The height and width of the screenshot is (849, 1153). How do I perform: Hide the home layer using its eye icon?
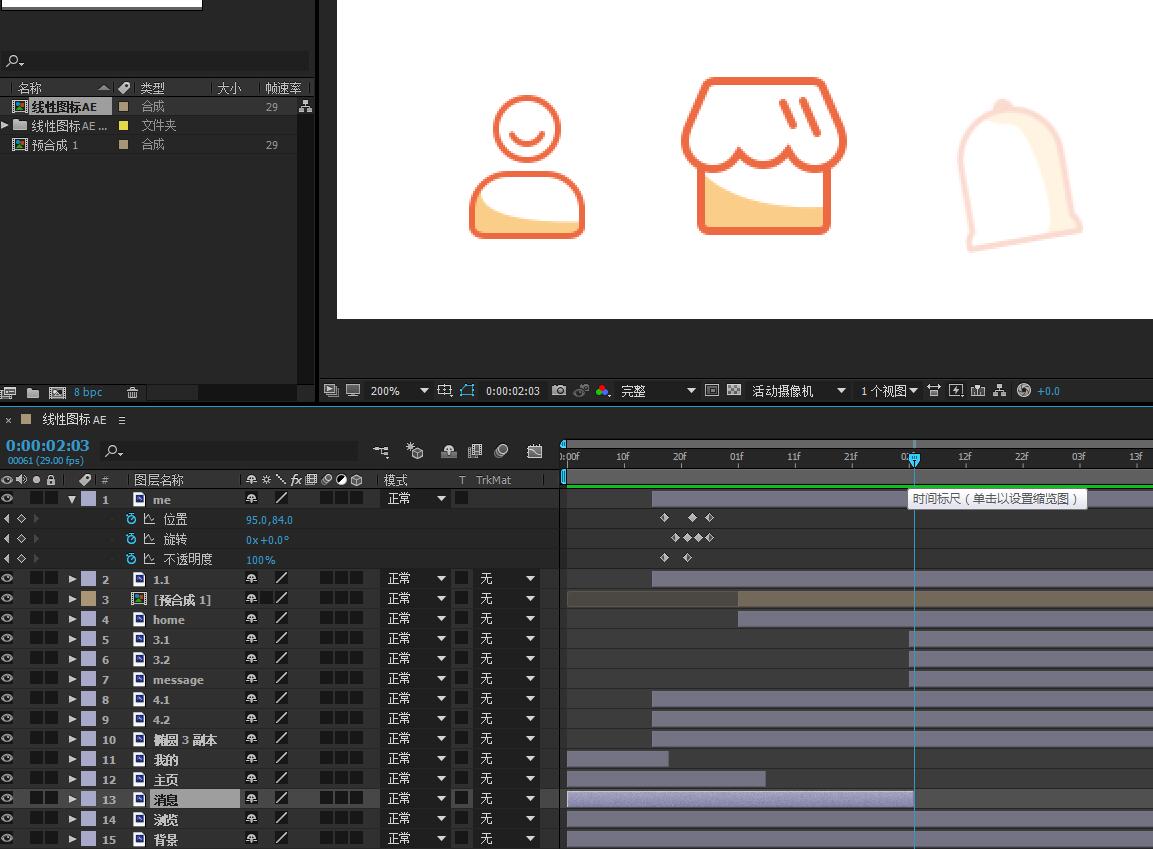point(7,619)
